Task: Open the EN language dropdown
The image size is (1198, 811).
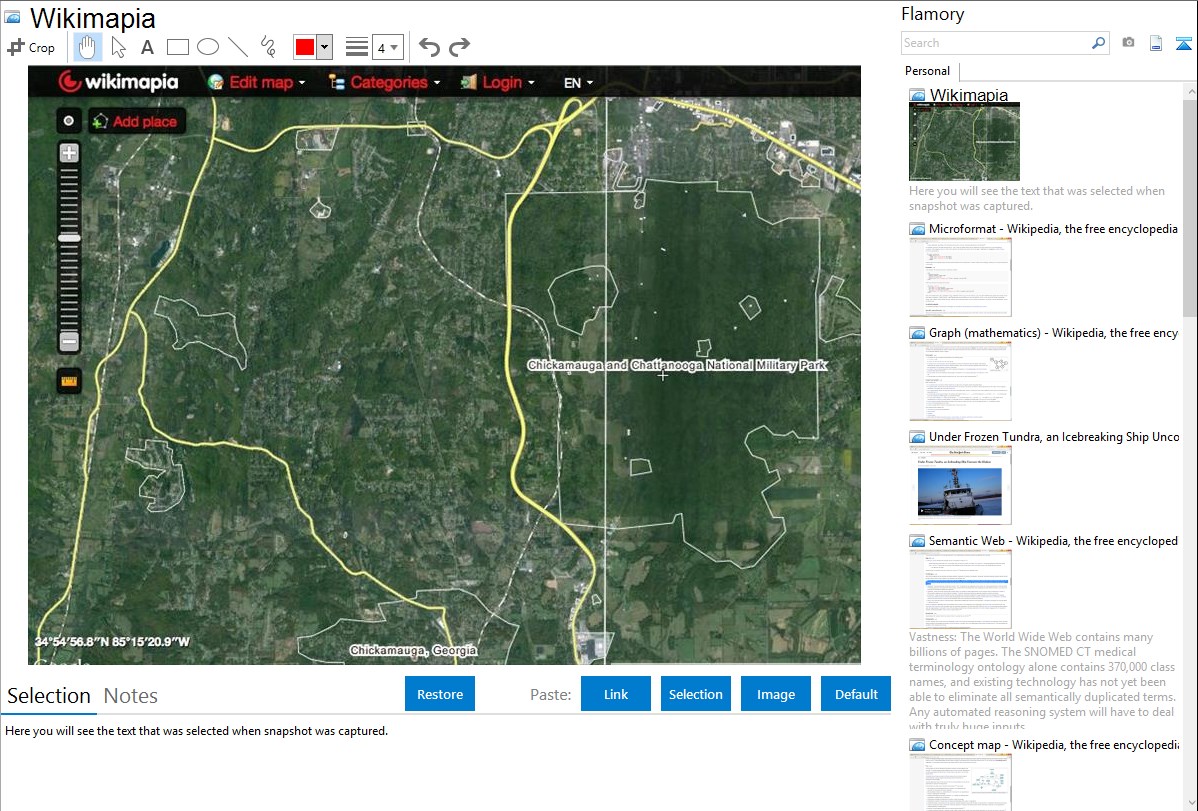Action: pyautogui.click(x=578, y=83)
